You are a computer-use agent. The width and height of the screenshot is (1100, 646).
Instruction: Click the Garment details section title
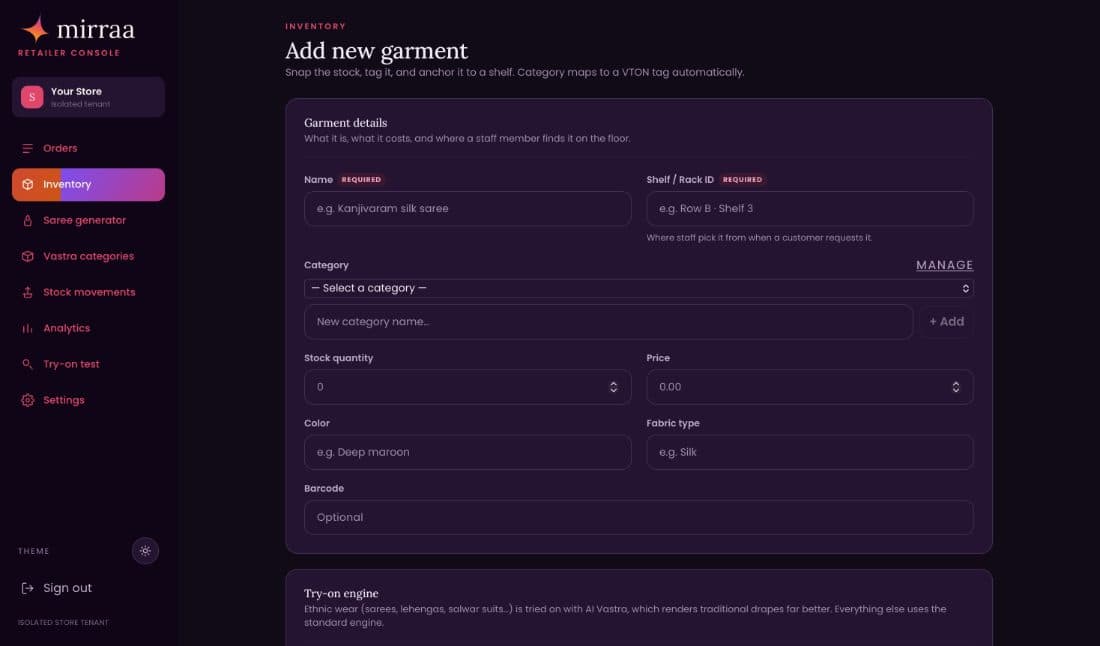point(345,123)
